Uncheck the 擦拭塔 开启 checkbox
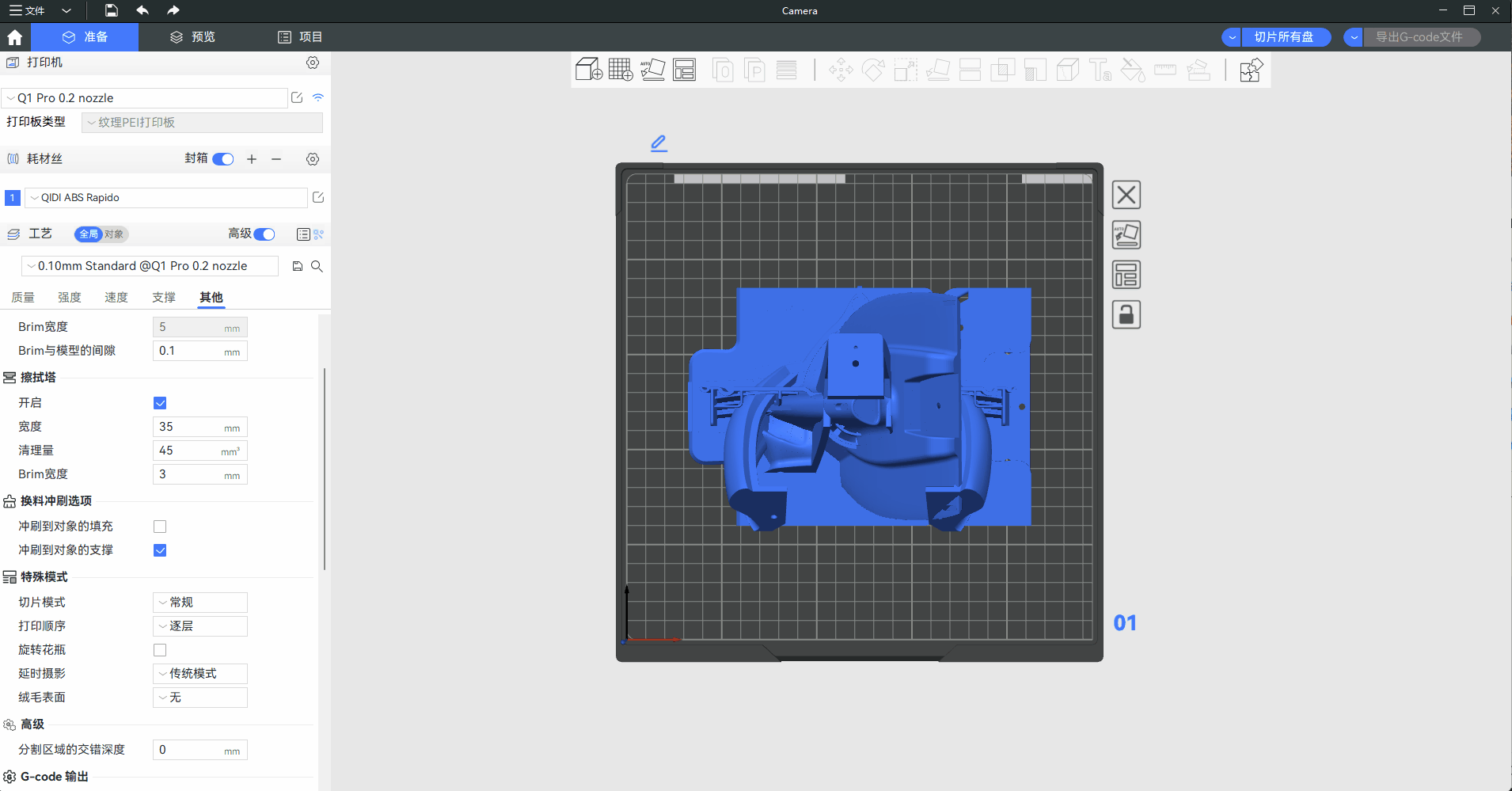1512x791 pixels. [x=160, y=403]
